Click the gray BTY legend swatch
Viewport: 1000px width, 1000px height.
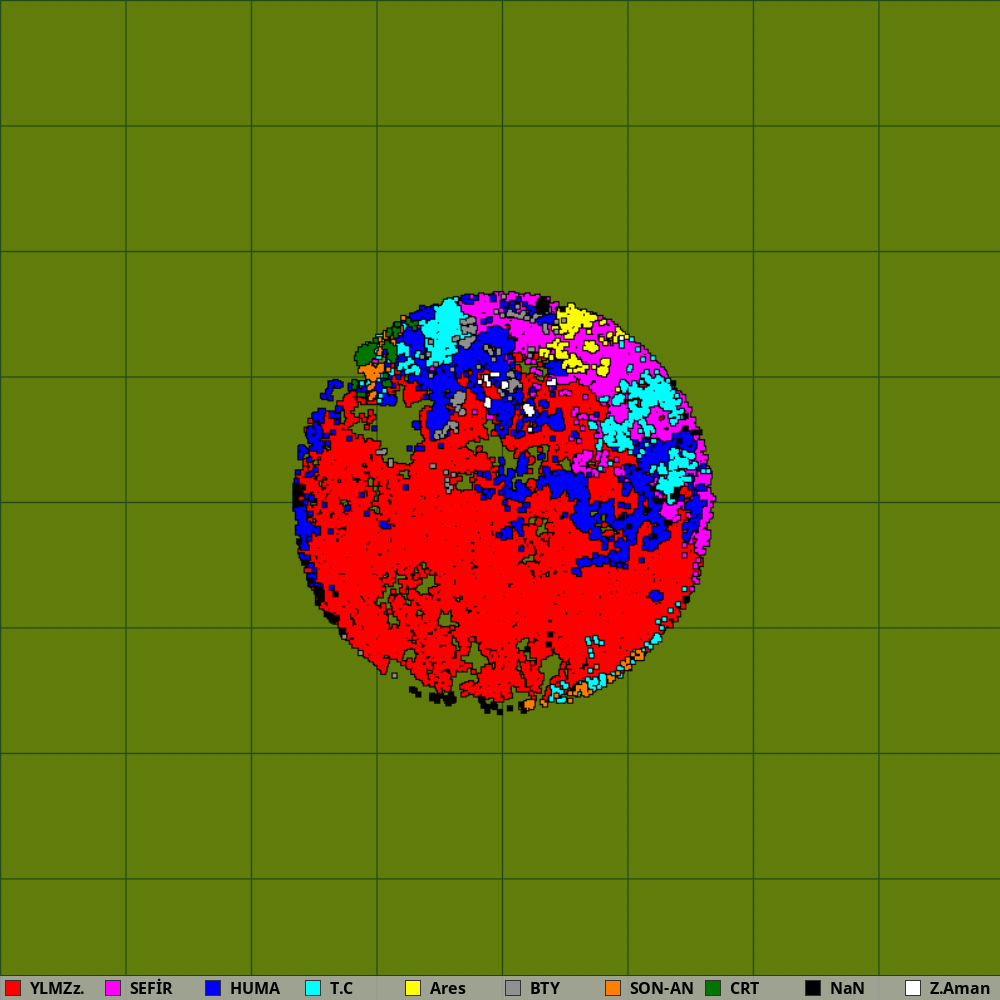pyautogui.click(x=513, y=988)
